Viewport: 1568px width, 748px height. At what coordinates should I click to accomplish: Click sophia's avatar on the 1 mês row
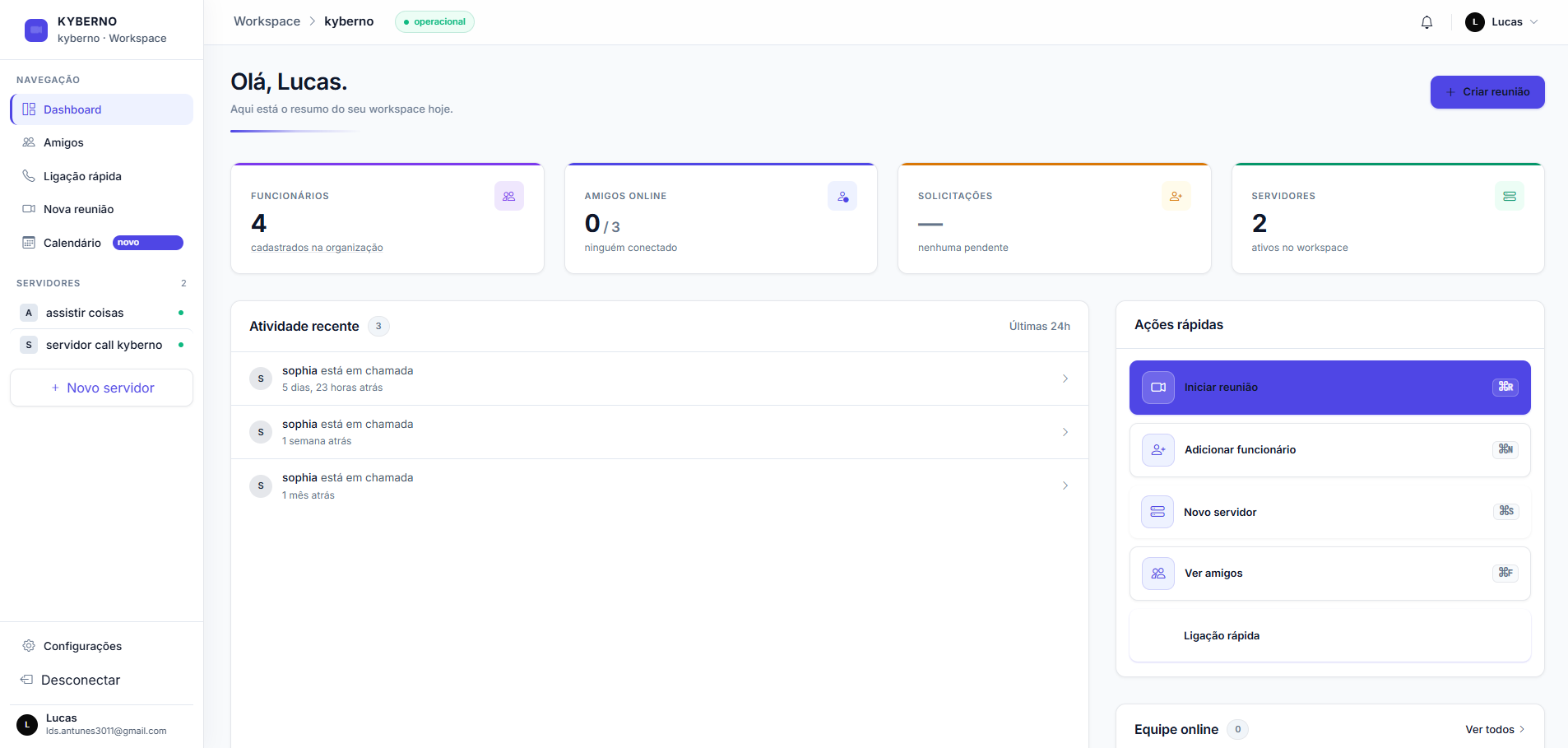[x=261, y=486]
